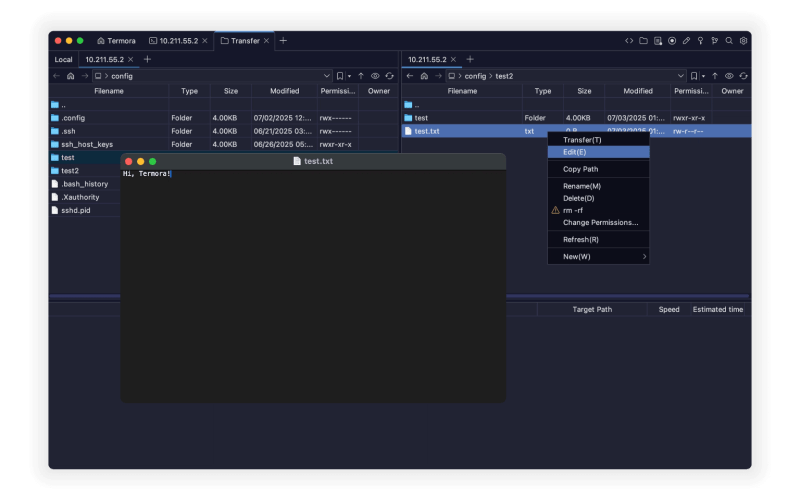Select Transfer(T) in context menu

(x=598, y=140)
